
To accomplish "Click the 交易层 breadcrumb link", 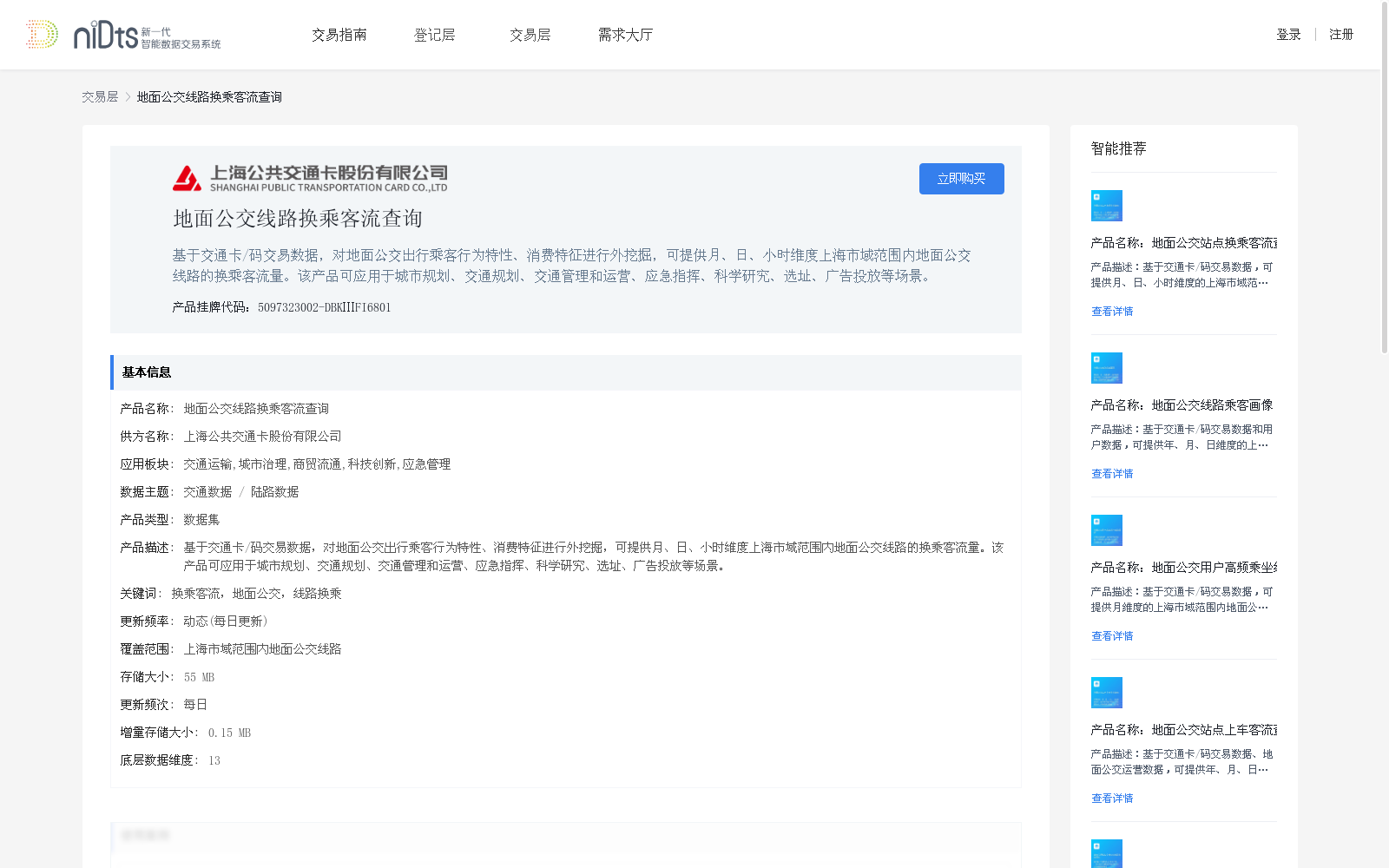I will pyautogui.click(x=100, y=97).
